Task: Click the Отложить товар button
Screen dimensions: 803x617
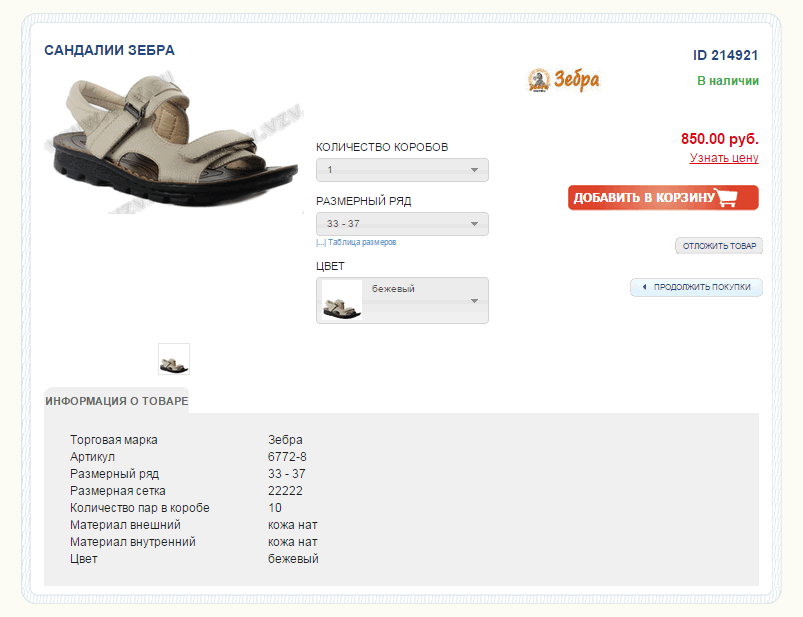Action: pyautogui.click(x=719, y=246)
